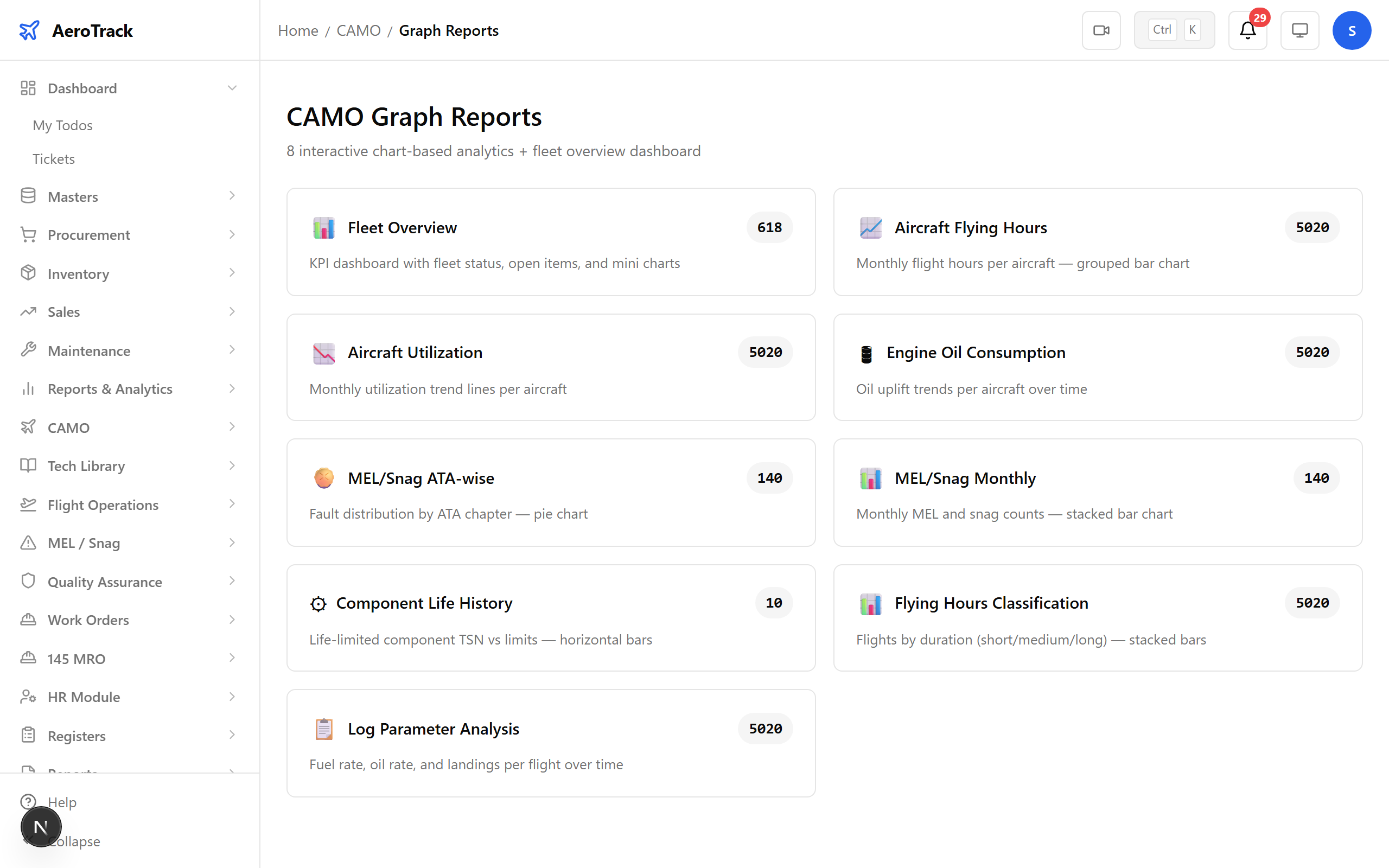Navigate to My Todos

pos(62,125)
